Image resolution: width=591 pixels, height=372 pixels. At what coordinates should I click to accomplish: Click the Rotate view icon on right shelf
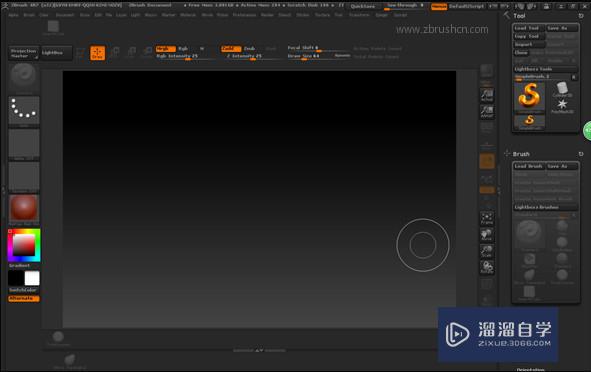click(x=487, y=267)
